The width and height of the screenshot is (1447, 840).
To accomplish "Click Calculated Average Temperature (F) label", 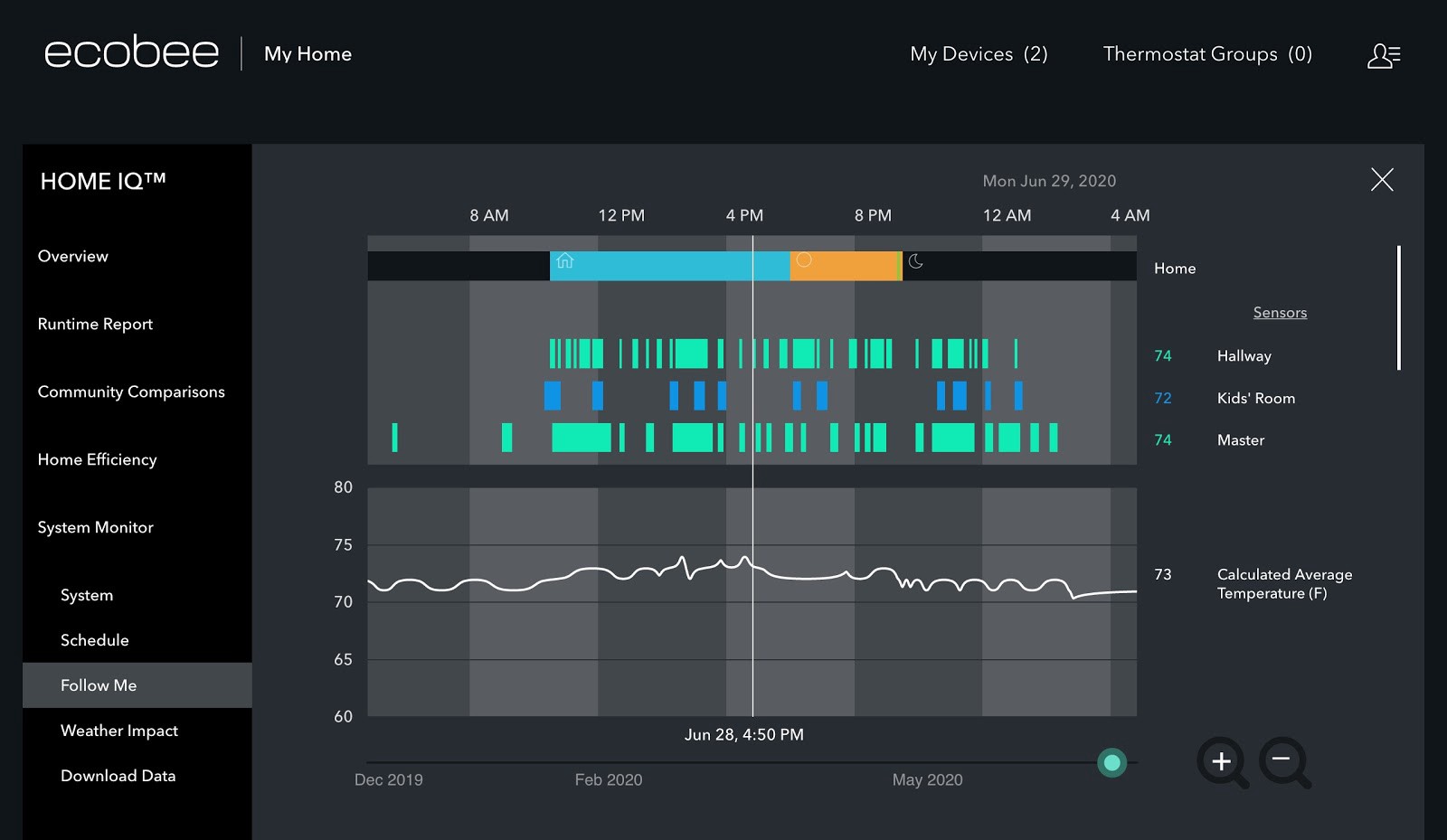I will pyautogui.click(x=1284, y=584).
